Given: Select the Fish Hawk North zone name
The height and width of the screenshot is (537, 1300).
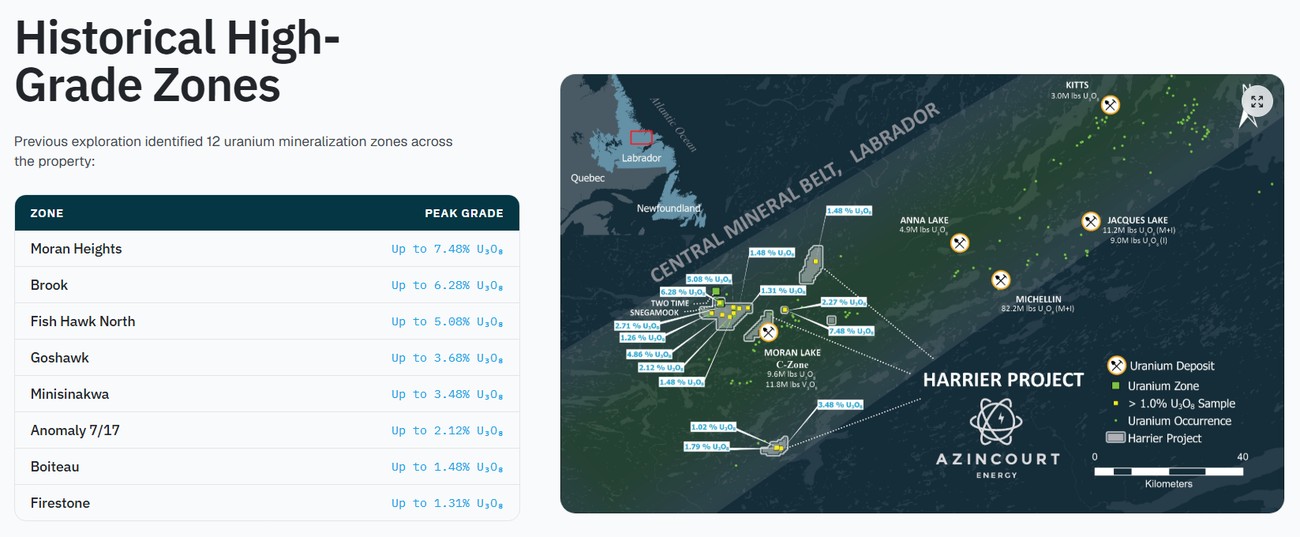Looking at the screenshot, I should [x=82, y=321].
